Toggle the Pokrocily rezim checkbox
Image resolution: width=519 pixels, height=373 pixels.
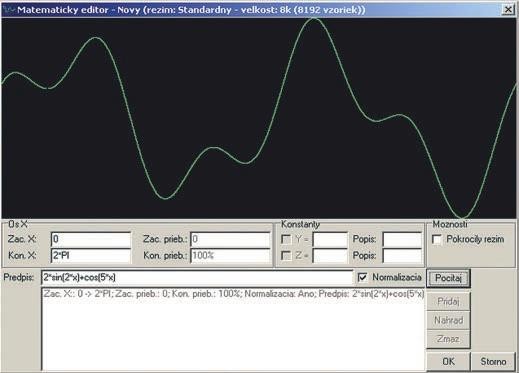click(437, 239)
